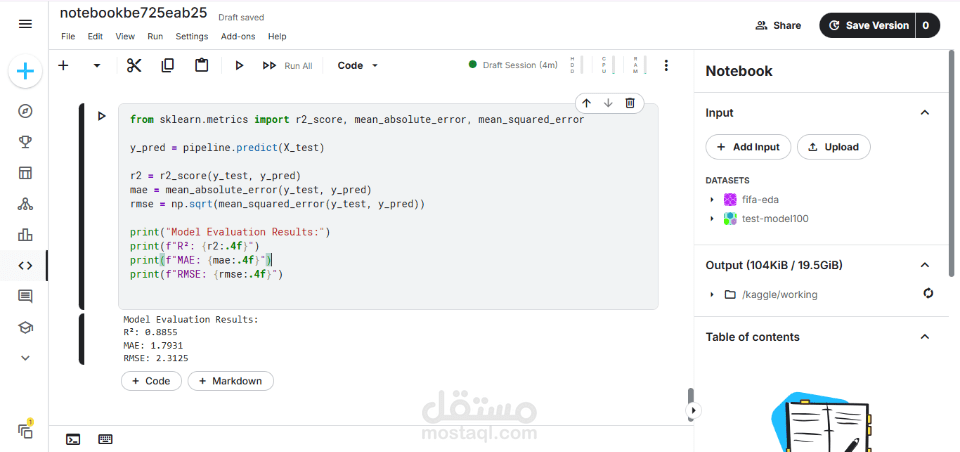This screenshot has height=452, width=960.
Task: Open the keyboard shortcuts icon
Action: point(105,439)
